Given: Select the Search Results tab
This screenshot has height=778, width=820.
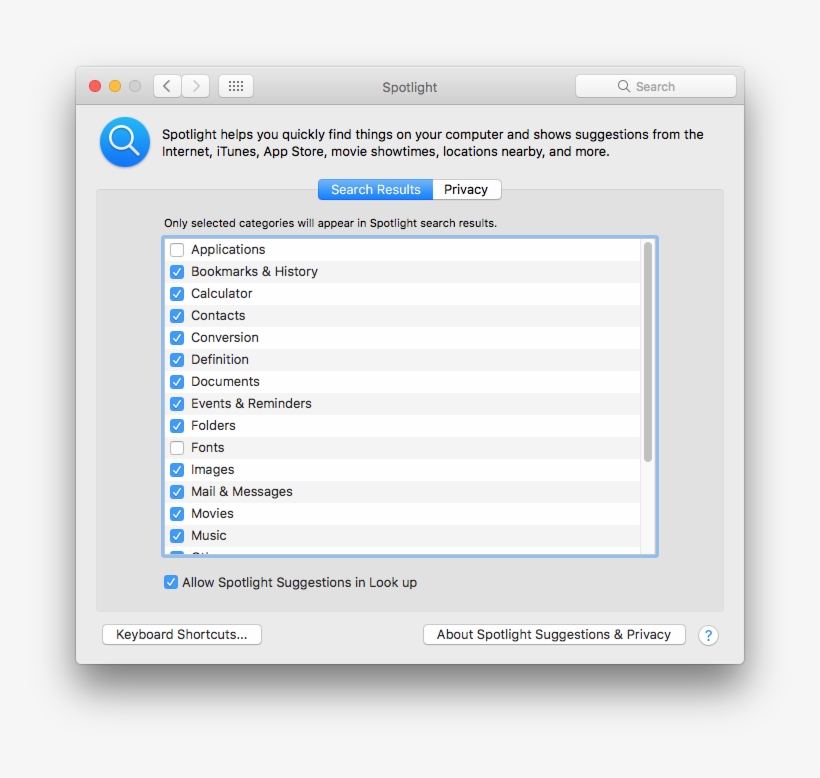Looking at the screenshot, I should click(x=375, y=189).
